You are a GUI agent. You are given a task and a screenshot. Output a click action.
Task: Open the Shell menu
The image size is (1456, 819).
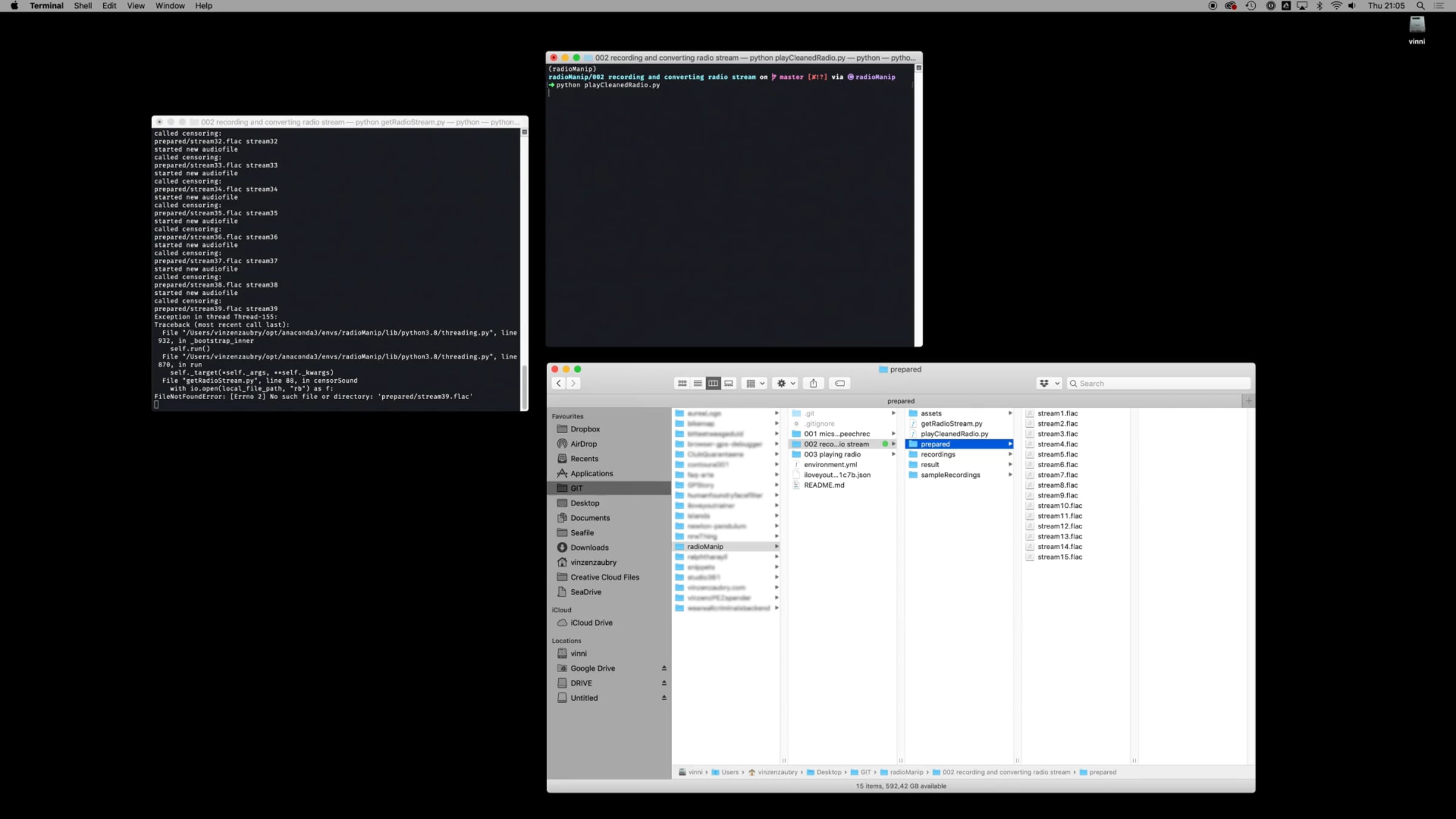pos(83,6)
